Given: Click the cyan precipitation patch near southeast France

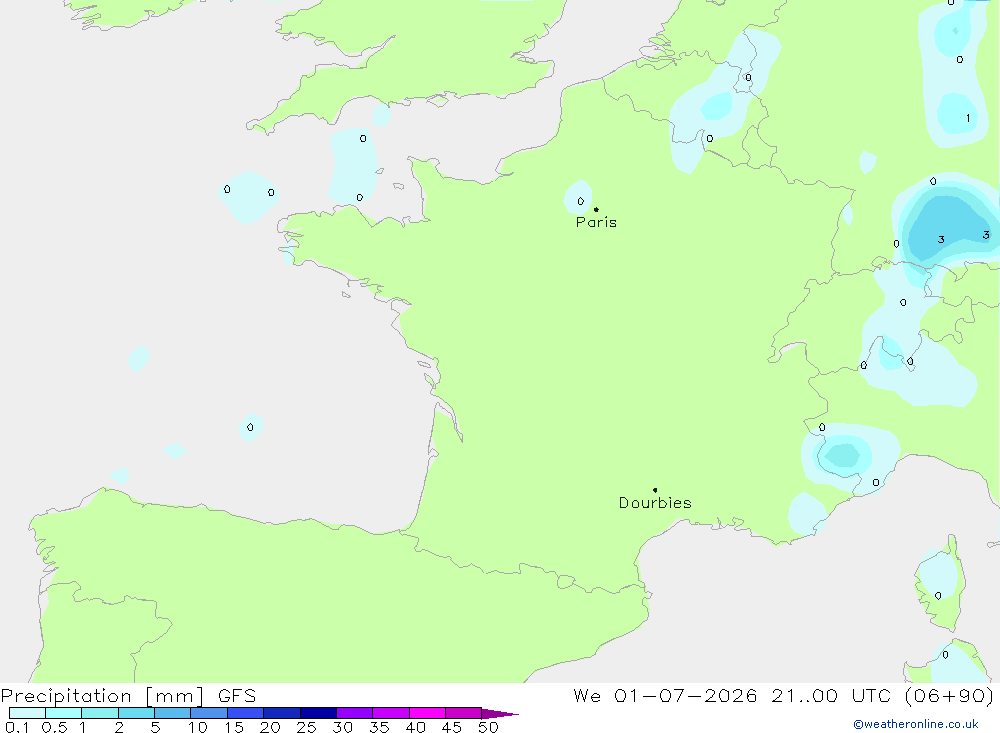Looking at the screenshot, I should click(843, 455).
